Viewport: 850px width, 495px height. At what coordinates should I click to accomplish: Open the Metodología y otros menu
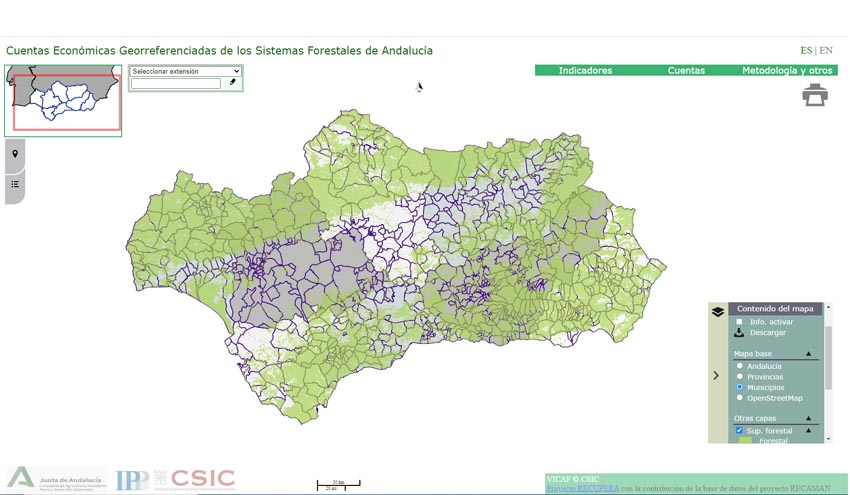[787, 70]
